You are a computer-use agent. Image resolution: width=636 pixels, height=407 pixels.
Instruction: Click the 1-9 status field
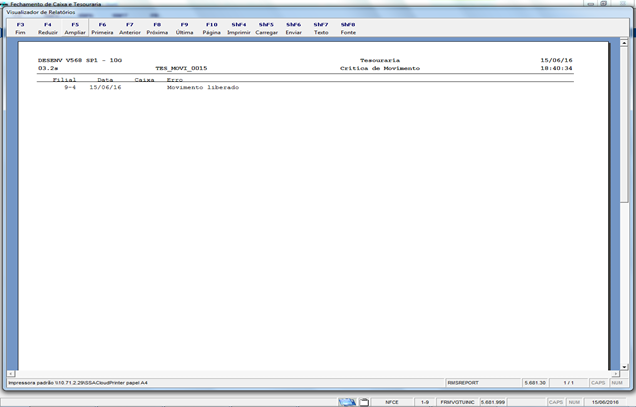click(425, 402)
